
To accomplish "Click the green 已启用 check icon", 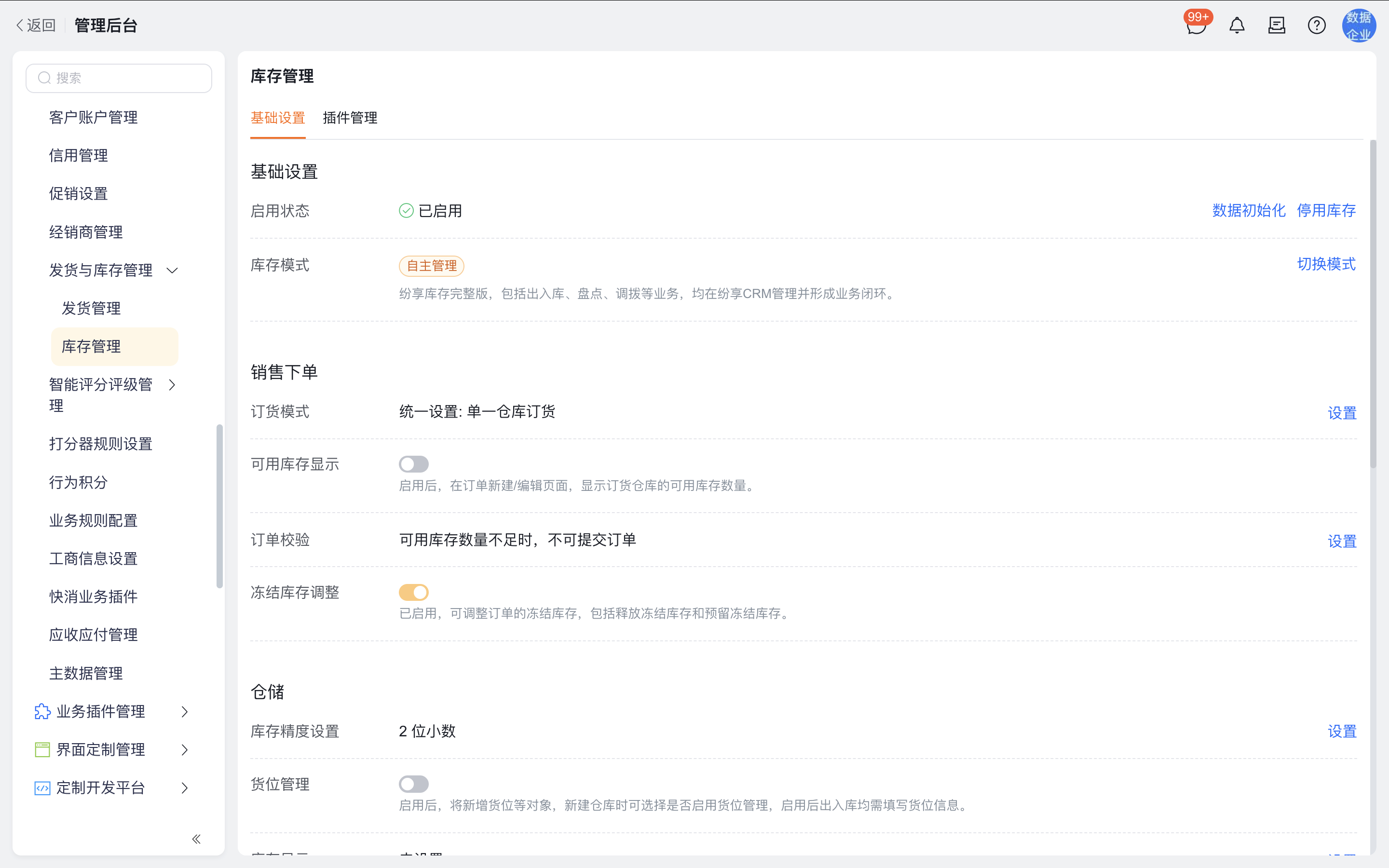I will pyautogui.click(x=407, y=211).
